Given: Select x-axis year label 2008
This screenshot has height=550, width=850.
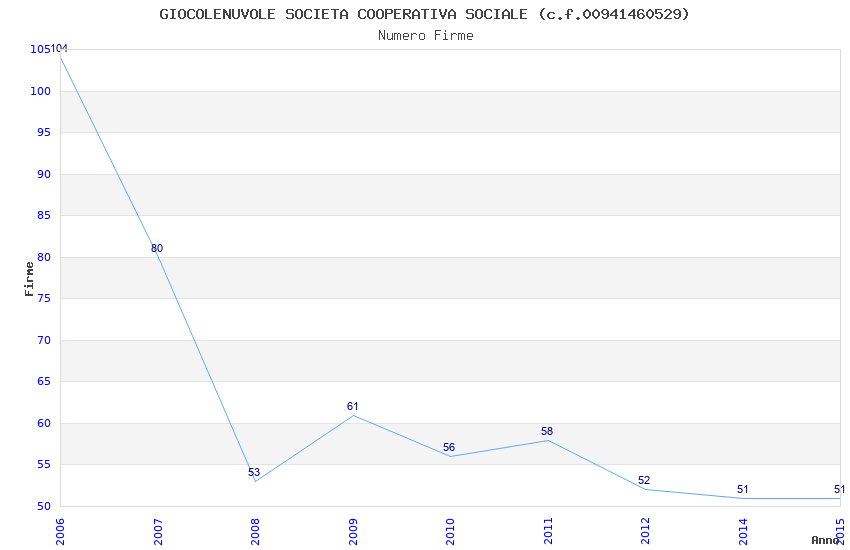Looking at the screenshot, I should (255, 531).
